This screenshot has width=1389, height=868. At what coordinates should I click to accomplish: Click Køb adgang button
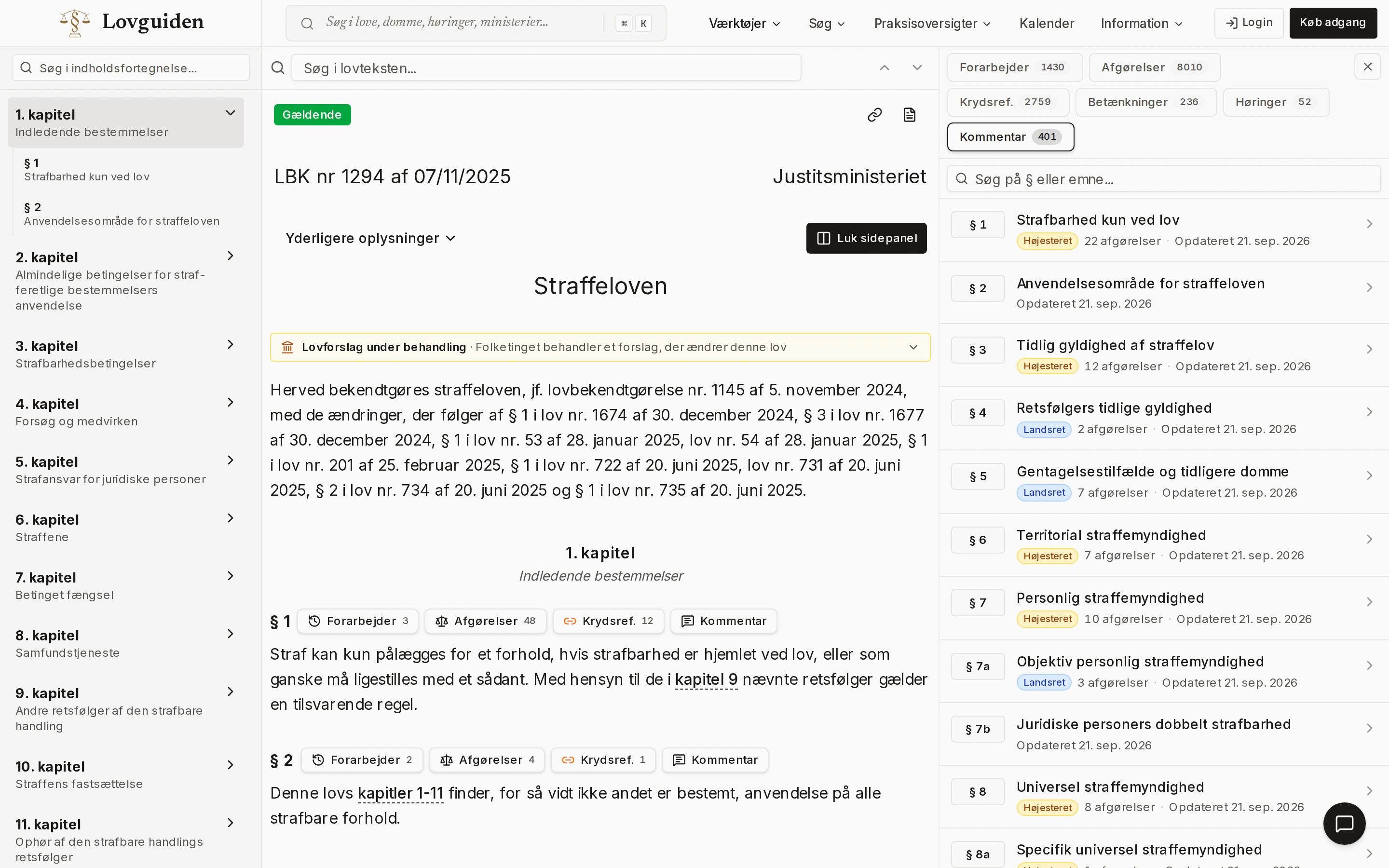[1333, 23]
